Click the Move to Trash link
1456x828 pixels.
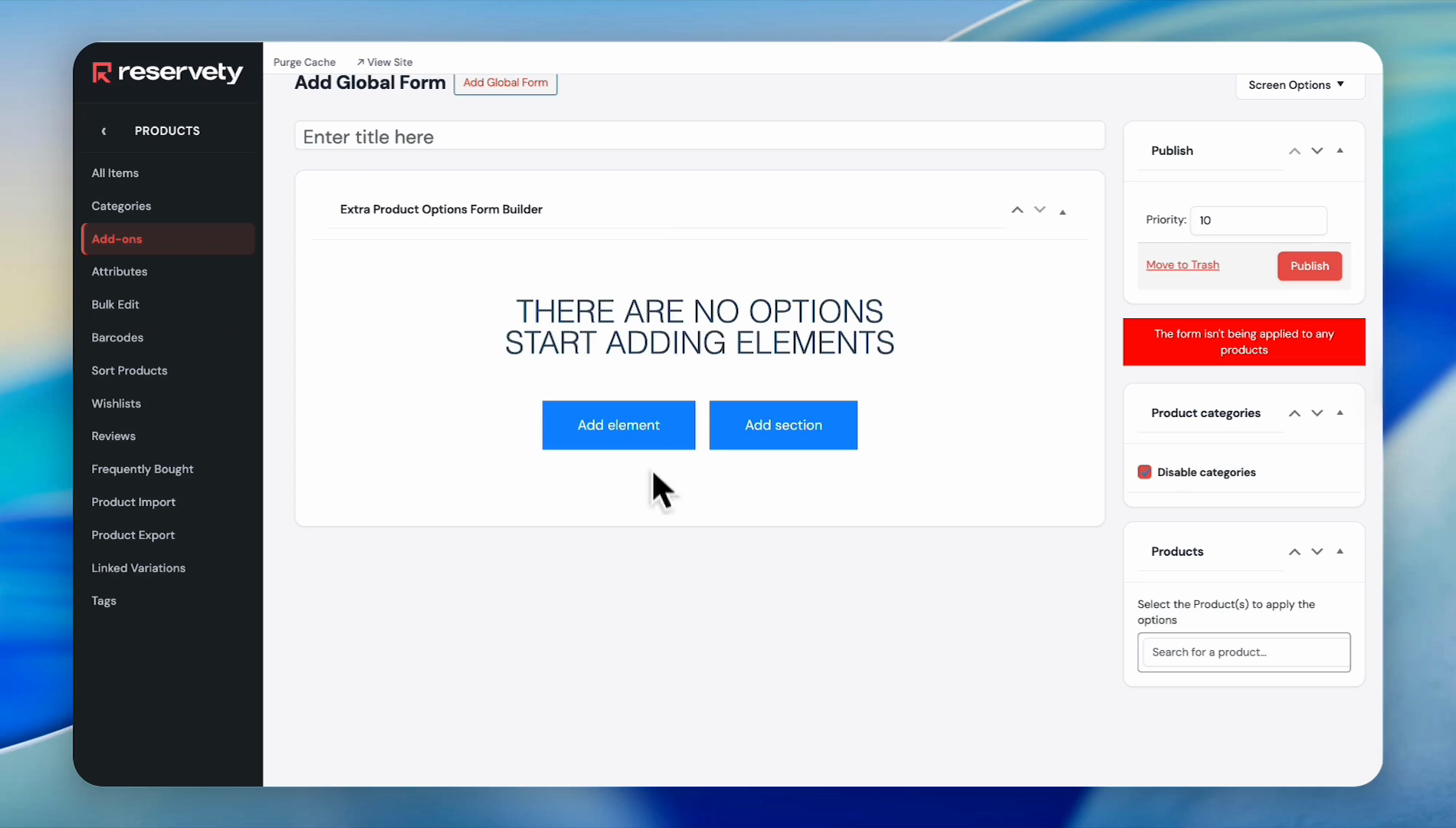tap(1182, 265)
